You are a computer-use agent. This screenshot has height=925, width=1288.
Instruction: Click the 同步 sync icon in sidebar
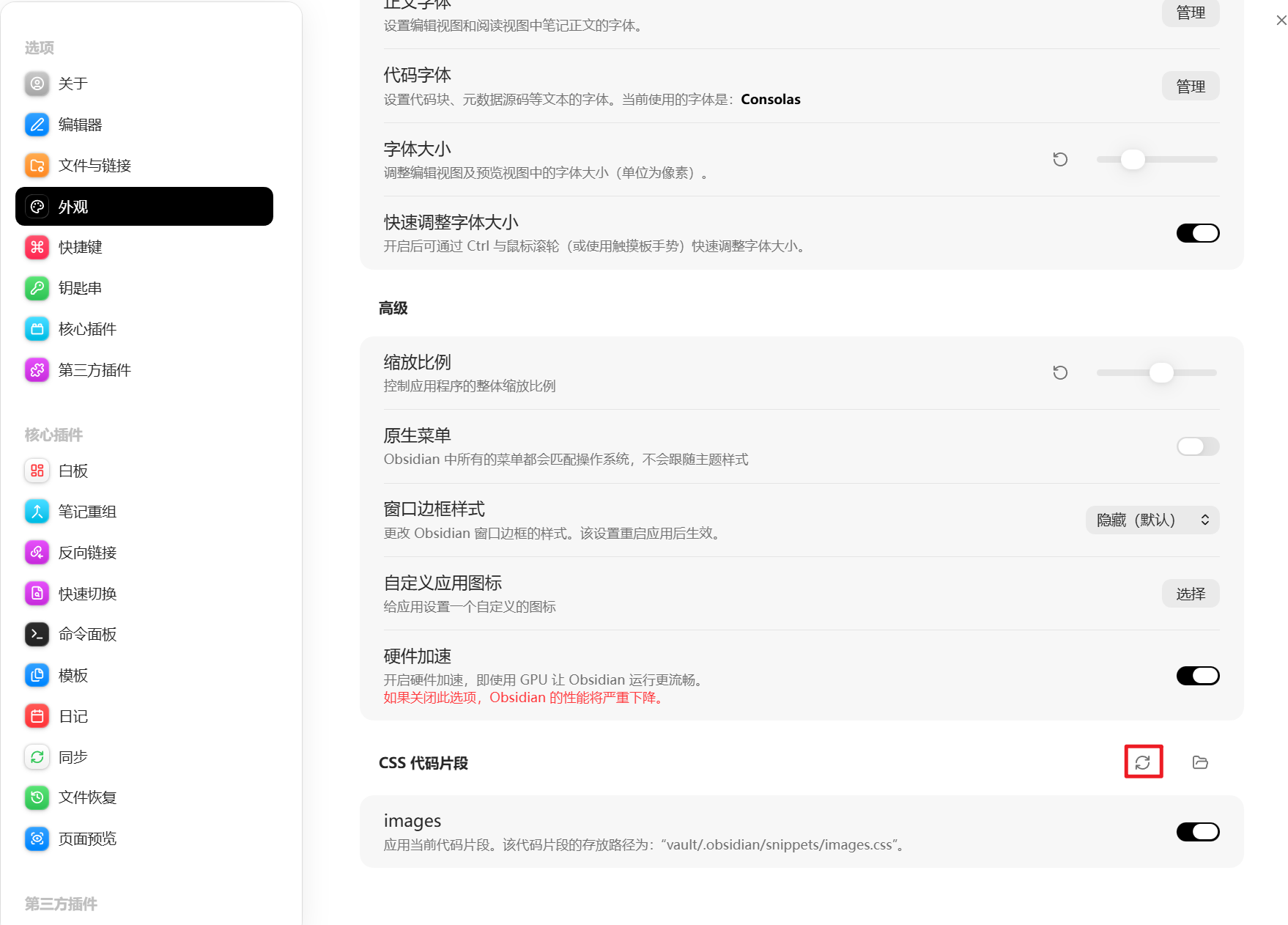pyautogui.click(x=37, y=756)
